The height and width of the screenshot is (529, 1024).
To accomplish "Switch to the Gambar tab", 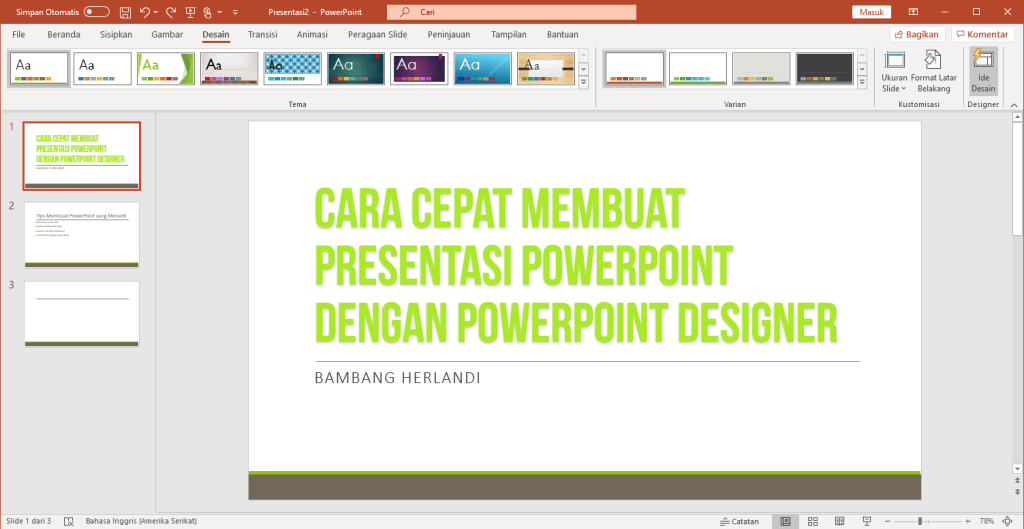I will point(167,35).
